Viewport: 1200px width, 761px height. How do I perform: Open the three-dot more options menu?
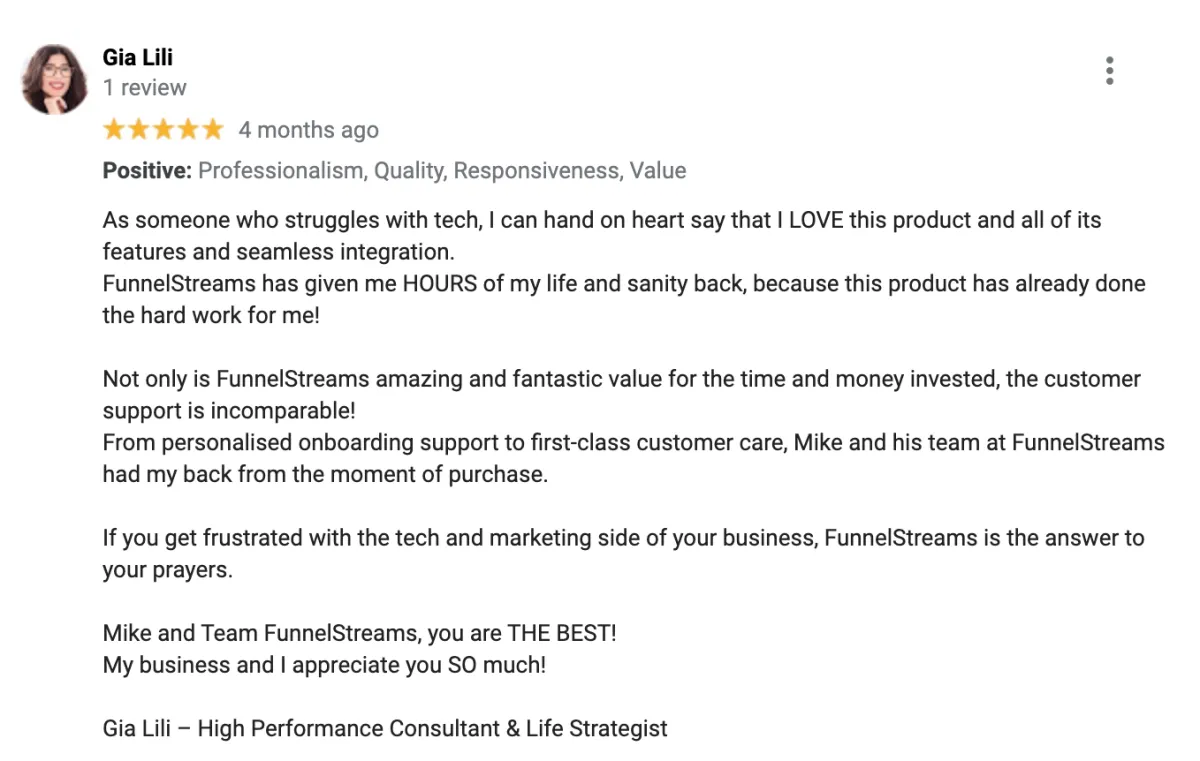coord(1109,71)
